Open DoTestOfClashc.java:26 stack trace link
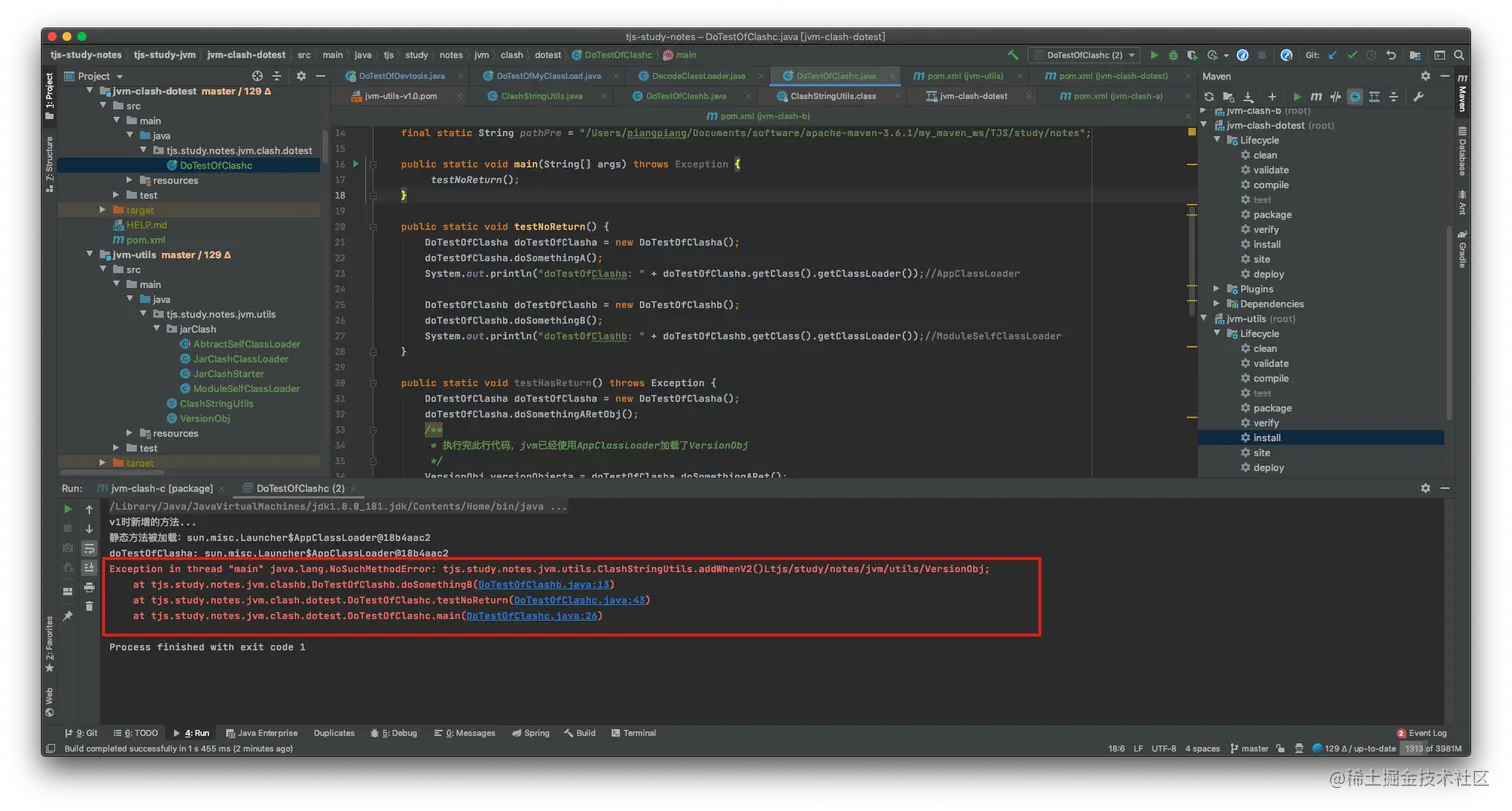This screenshot has width=1512, height=811. click(532, 616)
